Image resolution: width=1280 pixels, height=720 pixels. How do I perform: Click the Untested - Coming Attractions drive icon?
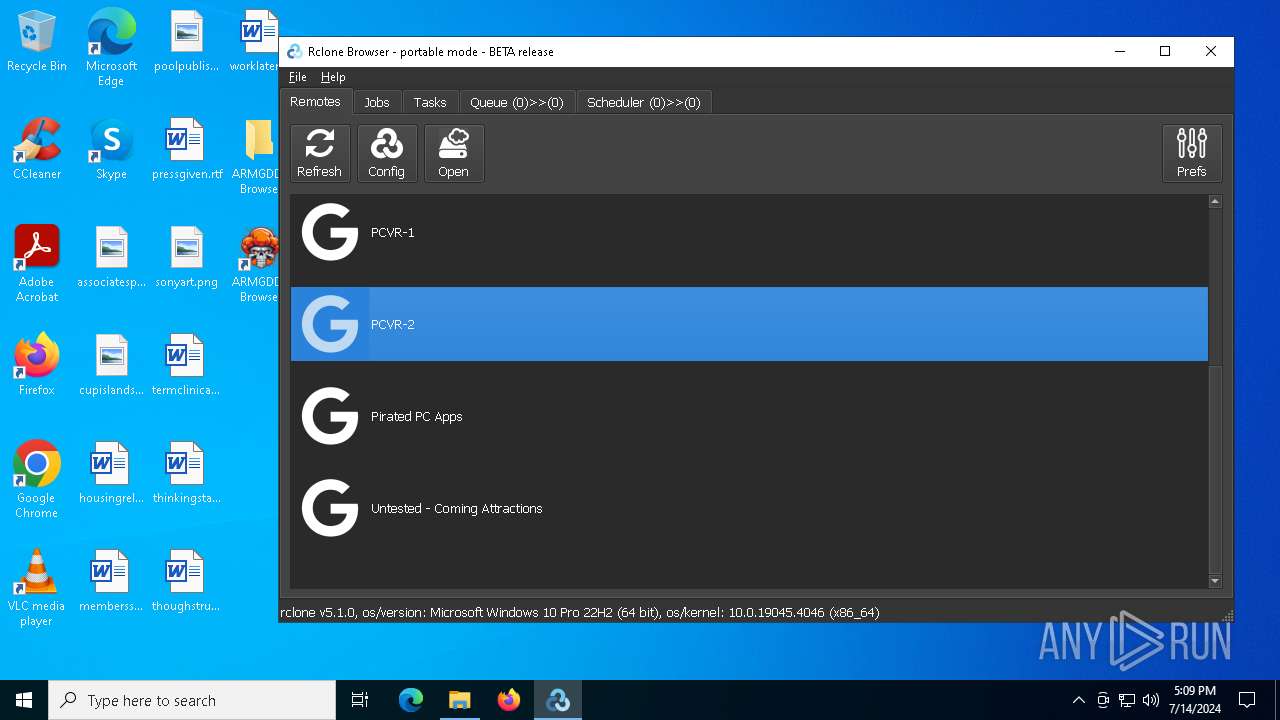point(330,508)
